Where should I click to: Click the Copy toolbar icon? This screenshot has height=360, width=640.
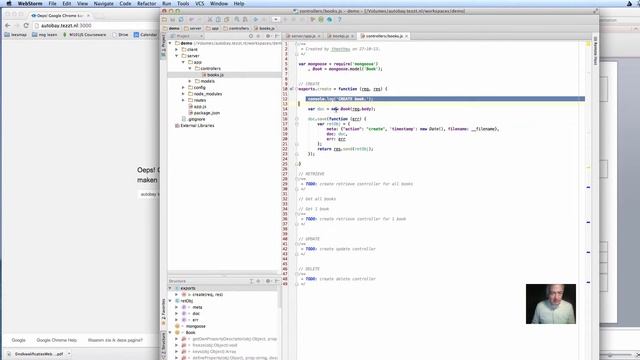(218, 20)
